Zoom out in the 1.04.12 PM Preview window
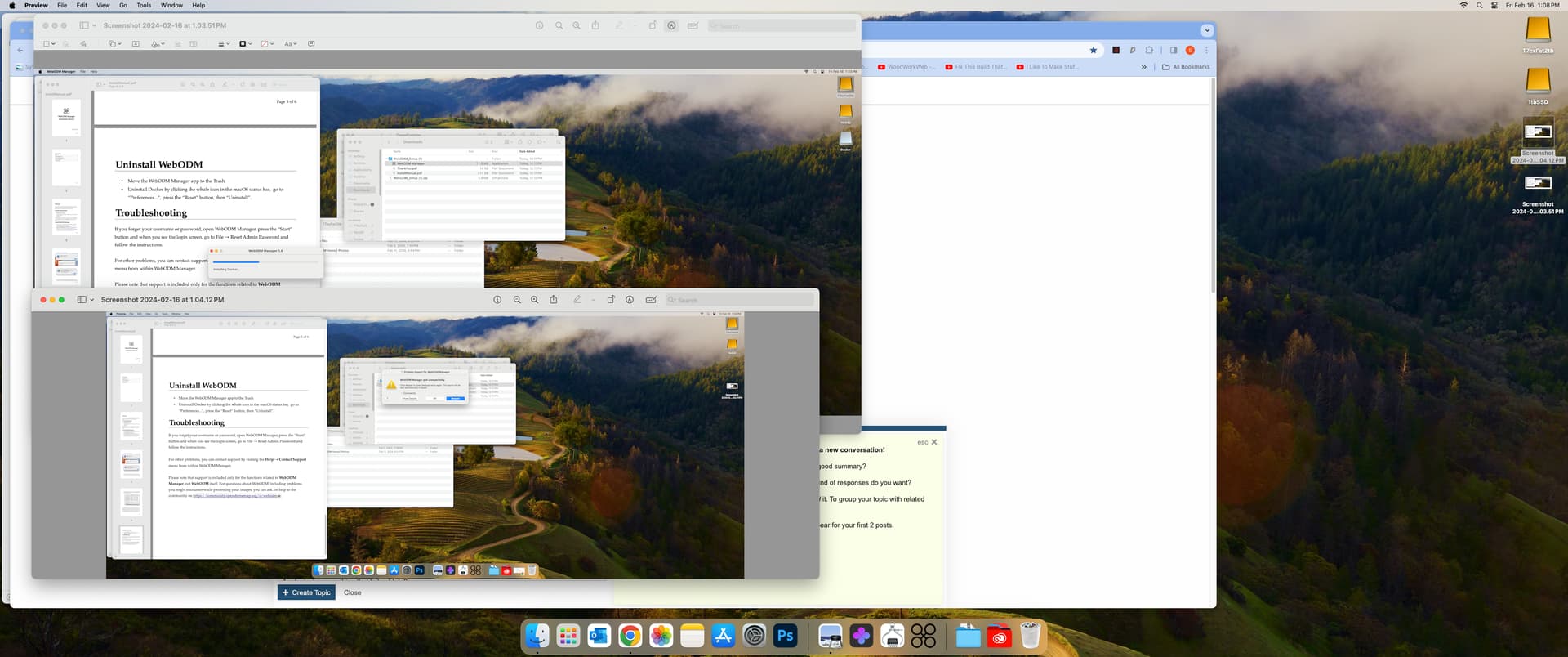This screenshot has height=657, width=1568. click(517, 300)
